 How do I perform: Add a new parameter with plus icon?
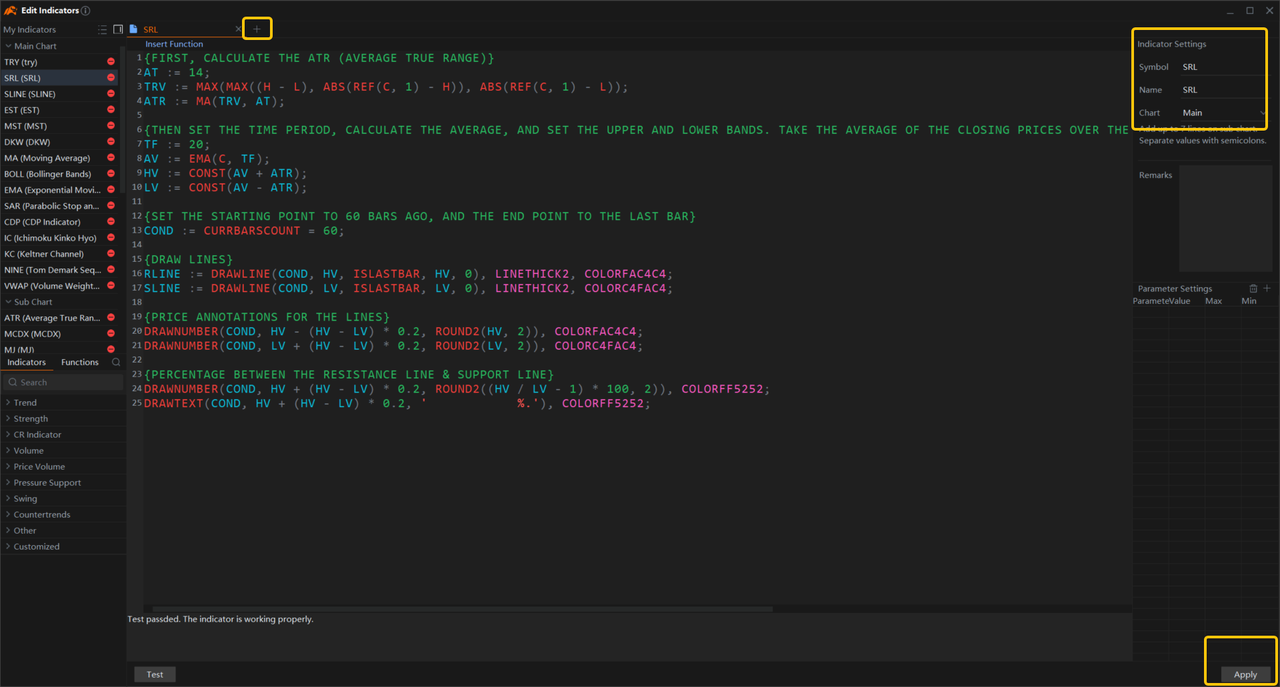click(1267, 289)
